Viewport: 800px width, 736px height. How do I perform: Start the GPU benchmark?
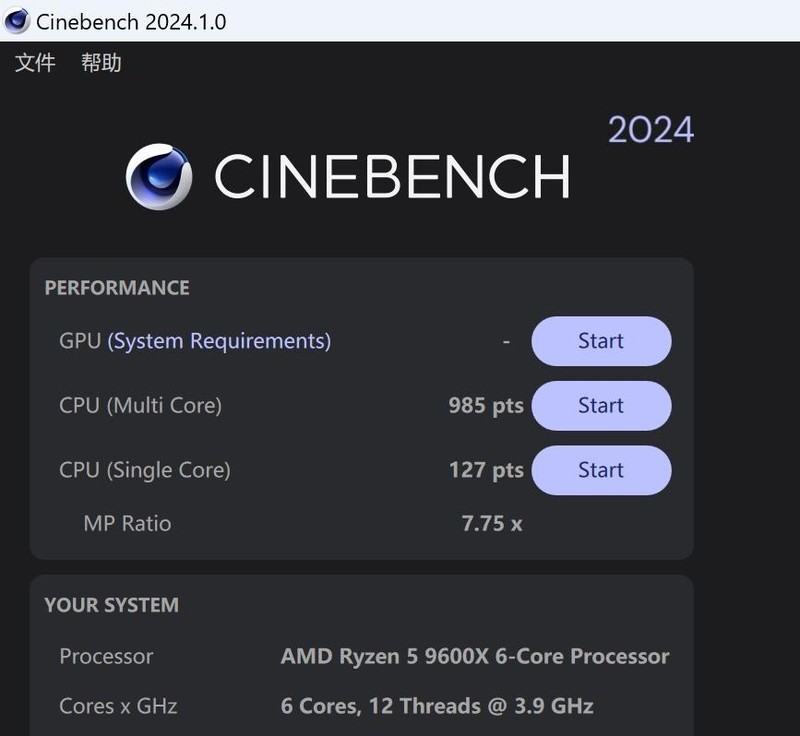tap(601, 341)
